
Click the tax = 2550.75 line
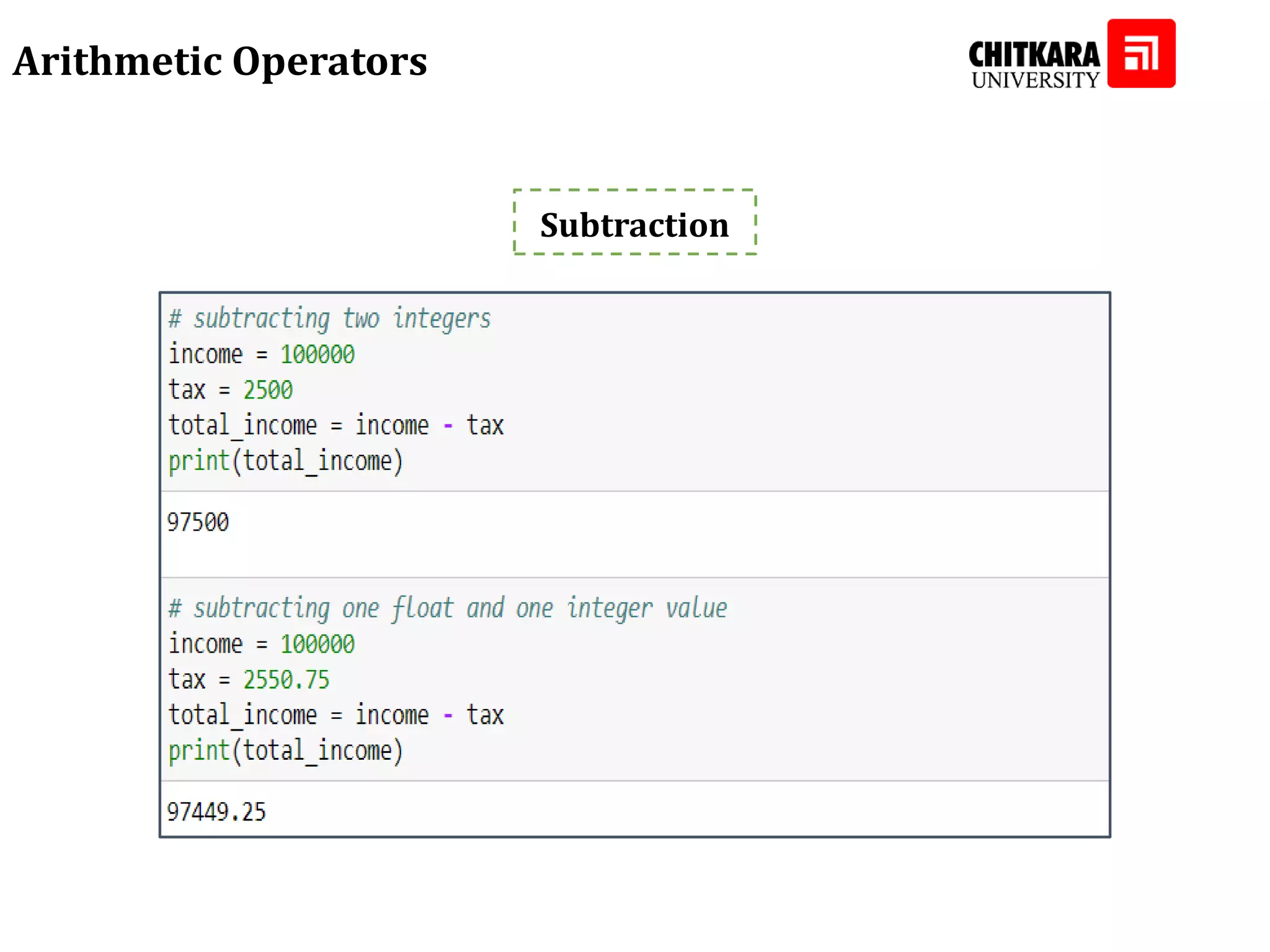249,680
